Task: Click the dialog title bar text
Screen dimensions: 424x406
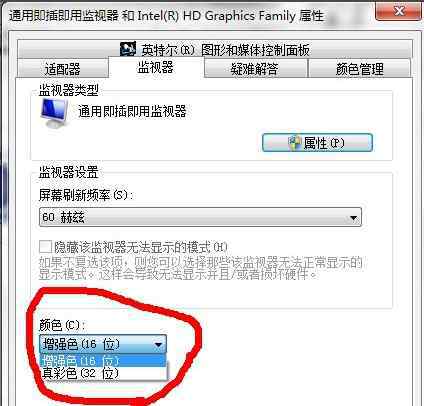Action: tap(166, 16)
